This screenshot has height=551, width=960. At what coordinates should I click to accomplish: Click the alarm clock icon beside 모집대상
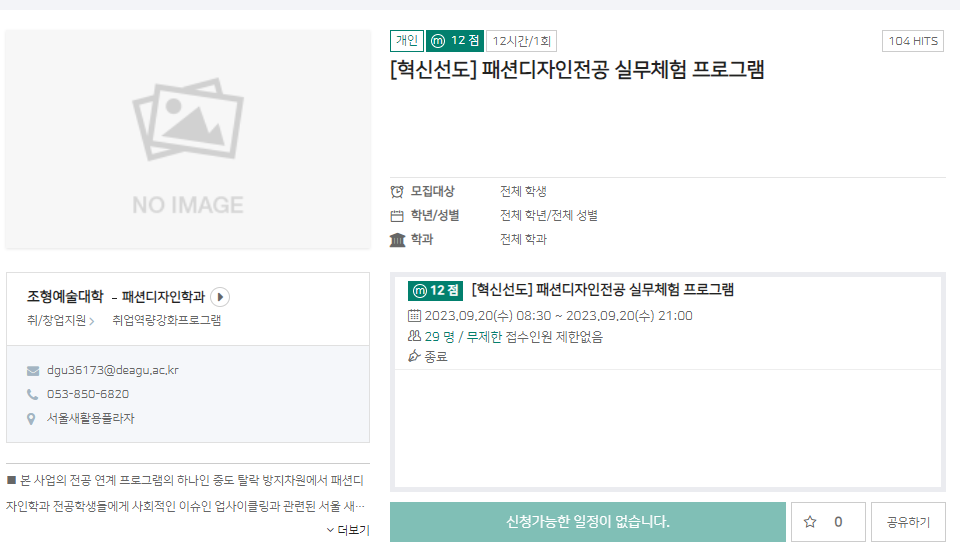pyautogui.click(x=397, y=192)
